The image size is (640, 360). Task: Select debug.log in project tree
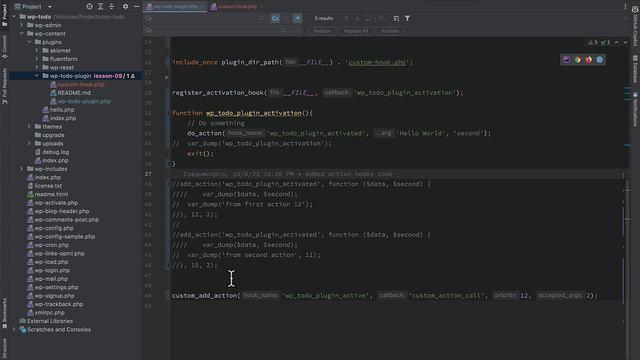tap(56, 152)
